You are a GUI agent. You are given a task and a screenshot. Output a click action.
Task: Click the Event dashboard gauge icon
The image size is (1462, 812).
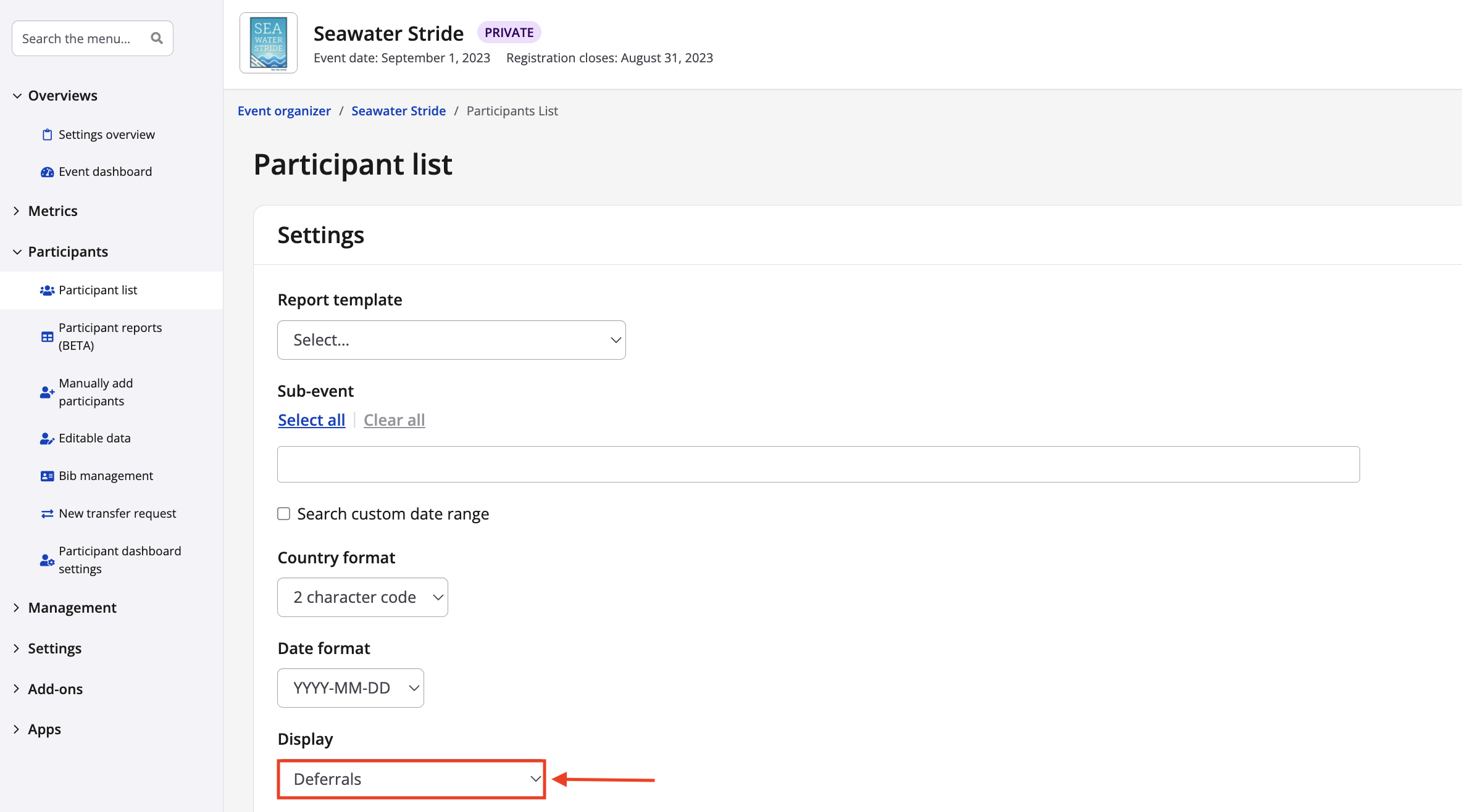pos(47,172)
